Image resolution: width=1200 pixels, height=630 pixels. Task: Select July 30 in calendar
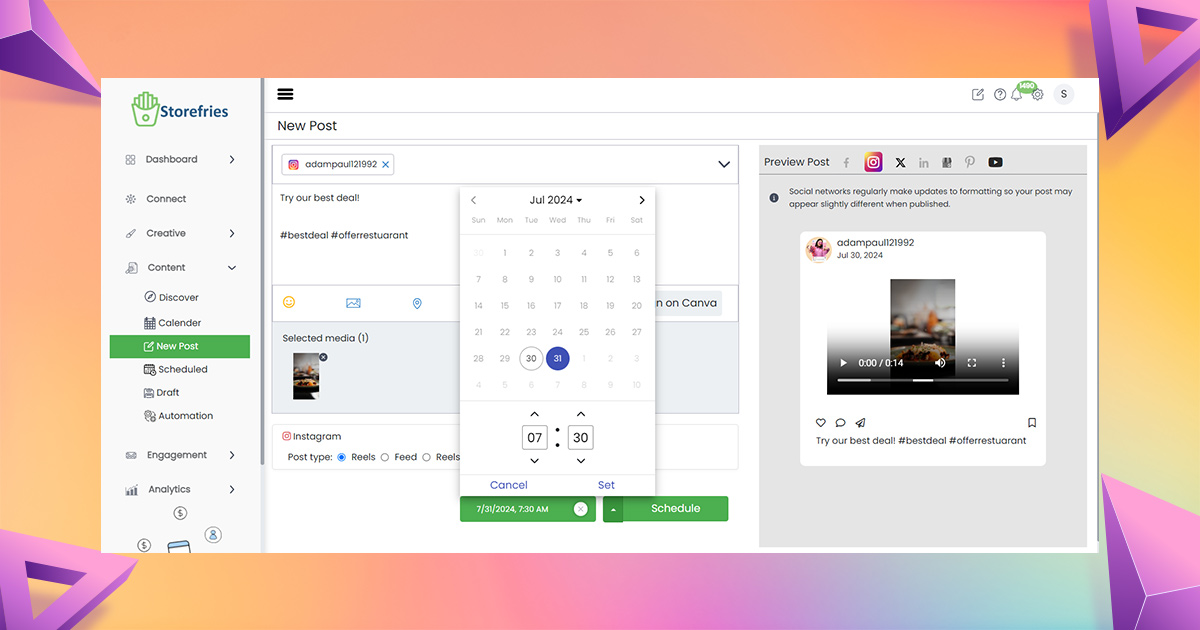(x=531, y=359)
